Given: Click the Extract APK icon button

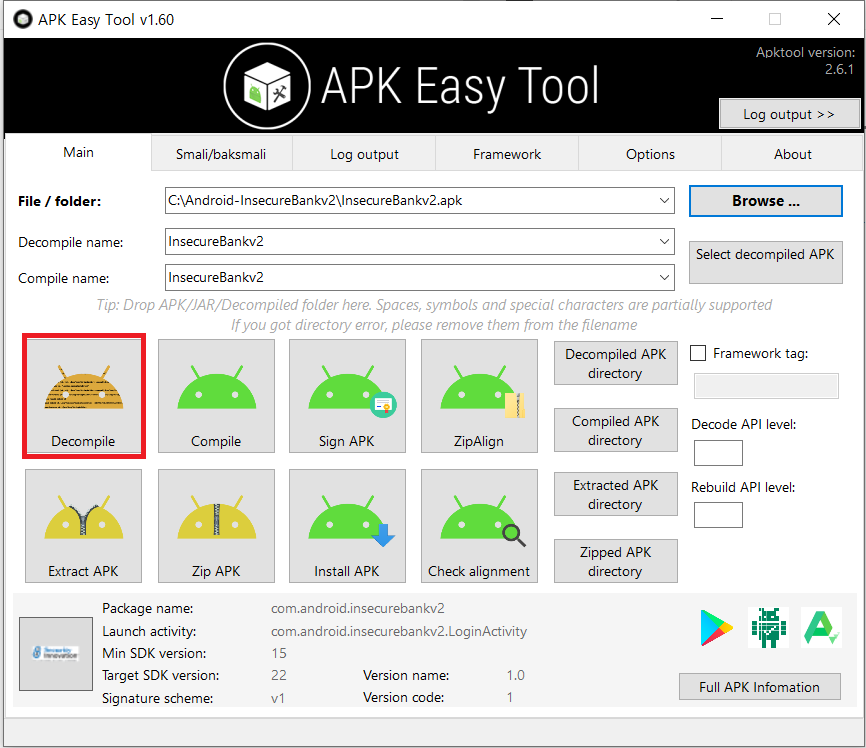Looking at the screenshot, I should pyautogui.click(x=83, y=526).
